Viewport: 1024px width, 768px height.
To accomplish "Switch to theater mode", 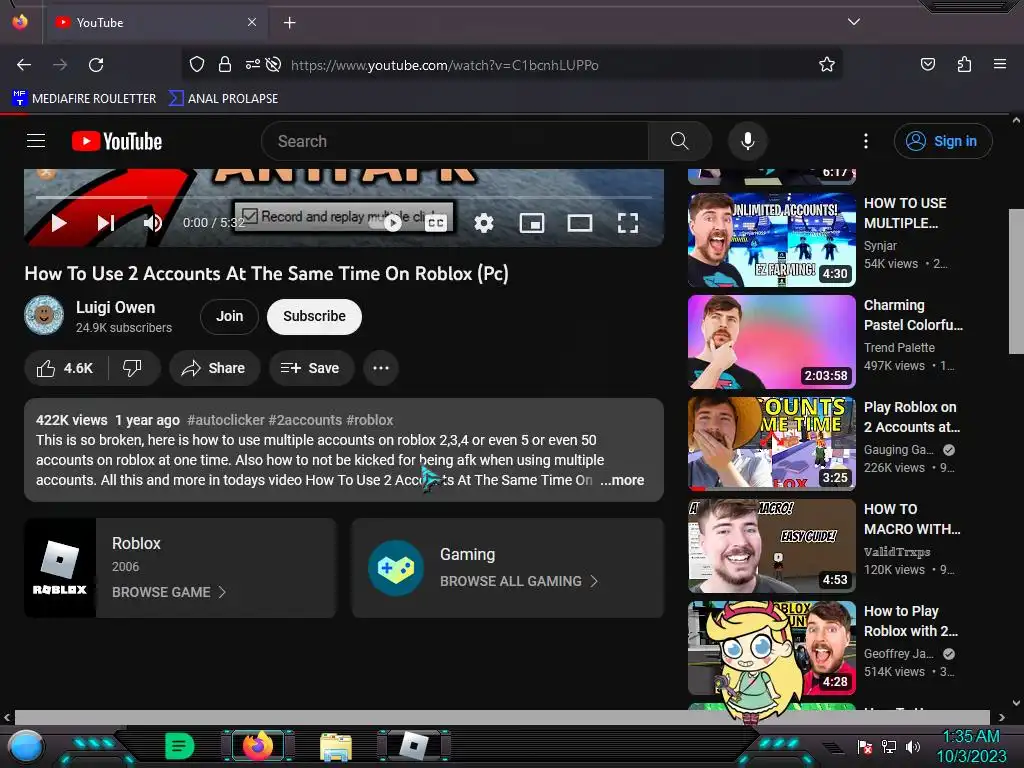I will tap(580, 223).
